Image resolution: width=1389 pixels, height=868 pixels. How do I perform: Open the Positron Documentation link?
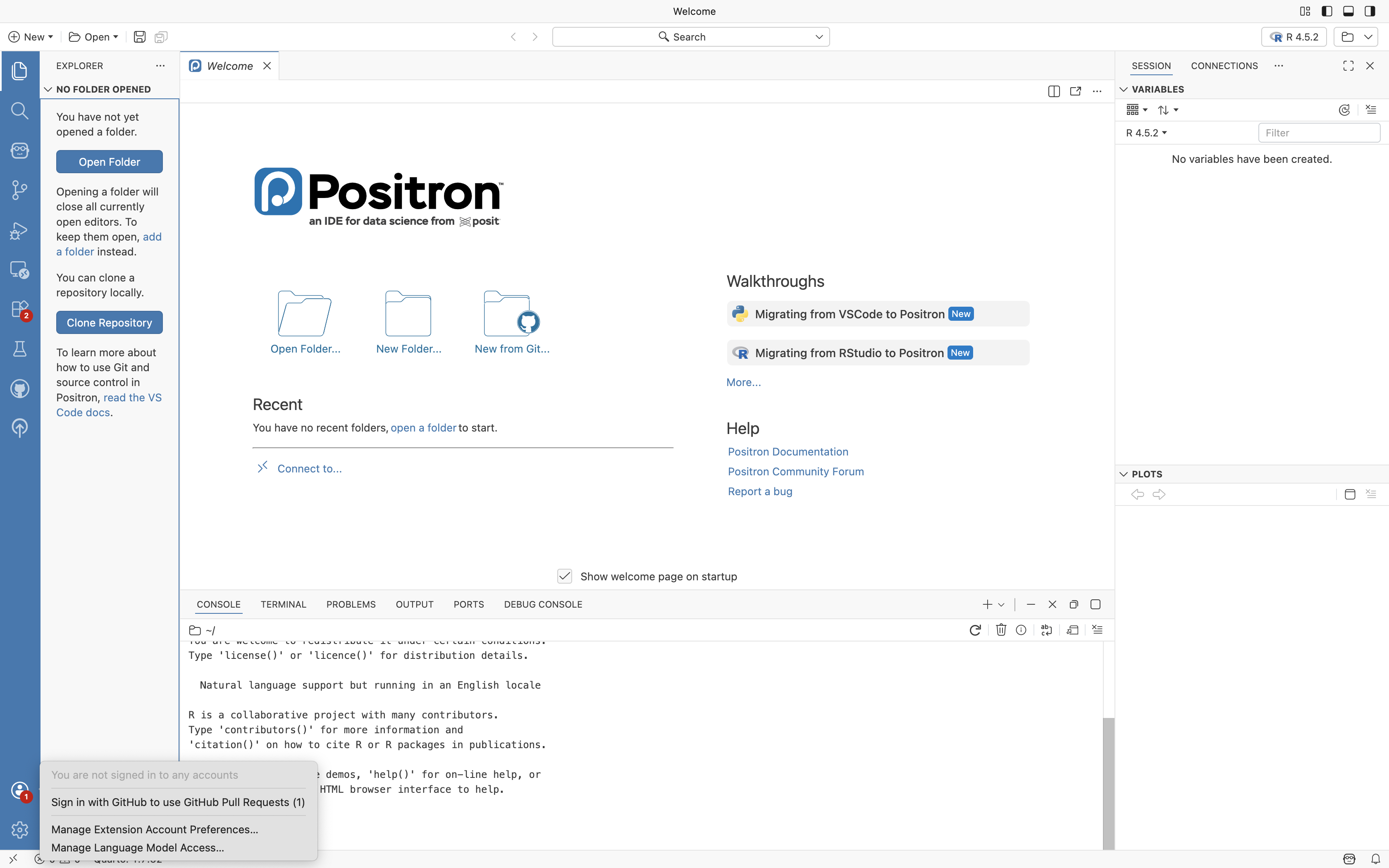788,452
